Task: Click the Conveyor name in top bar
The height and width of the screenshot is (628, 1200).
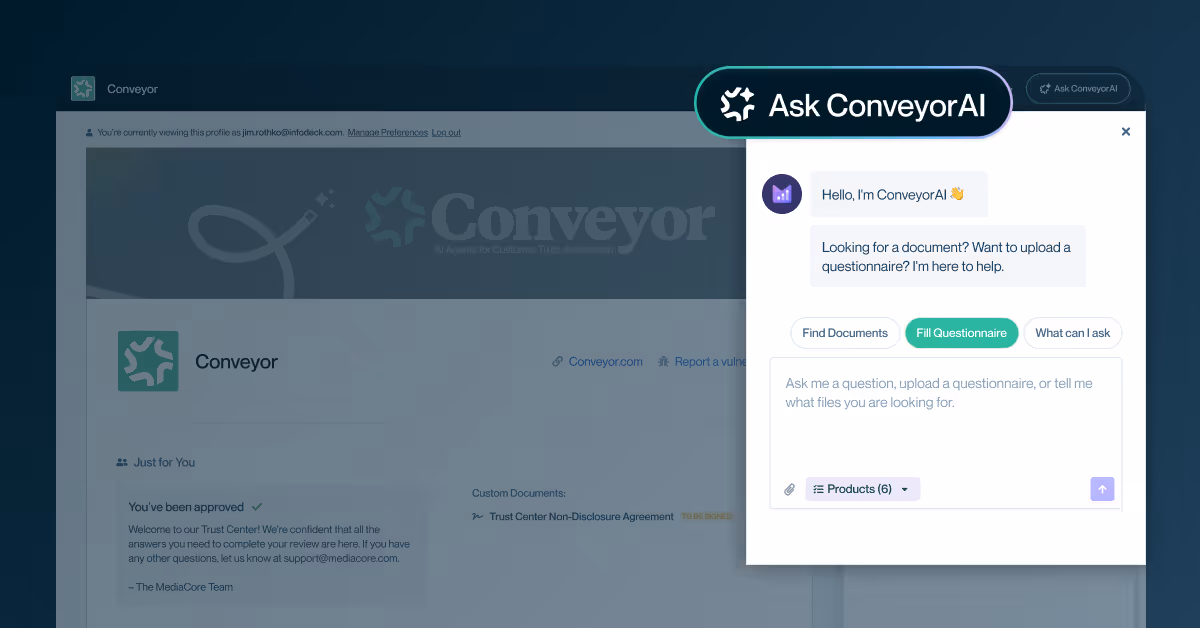Action: [x=133, y=89]
